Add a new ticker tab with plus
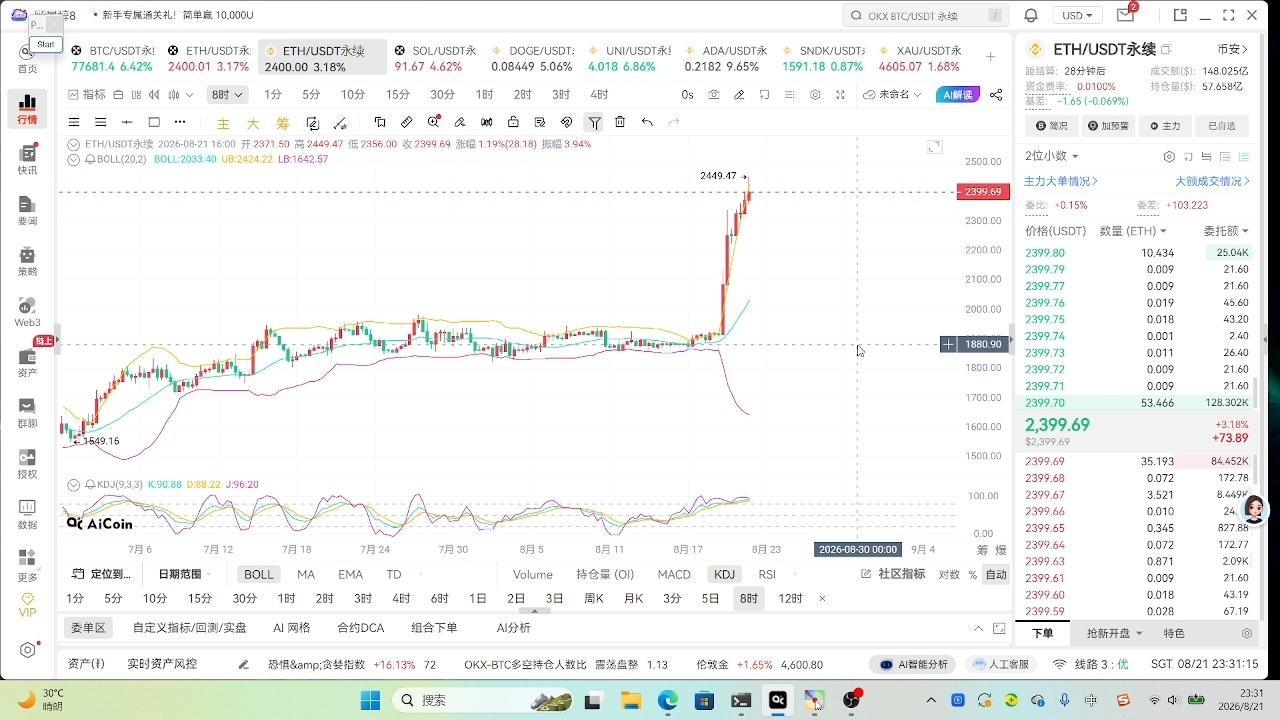 990,57
